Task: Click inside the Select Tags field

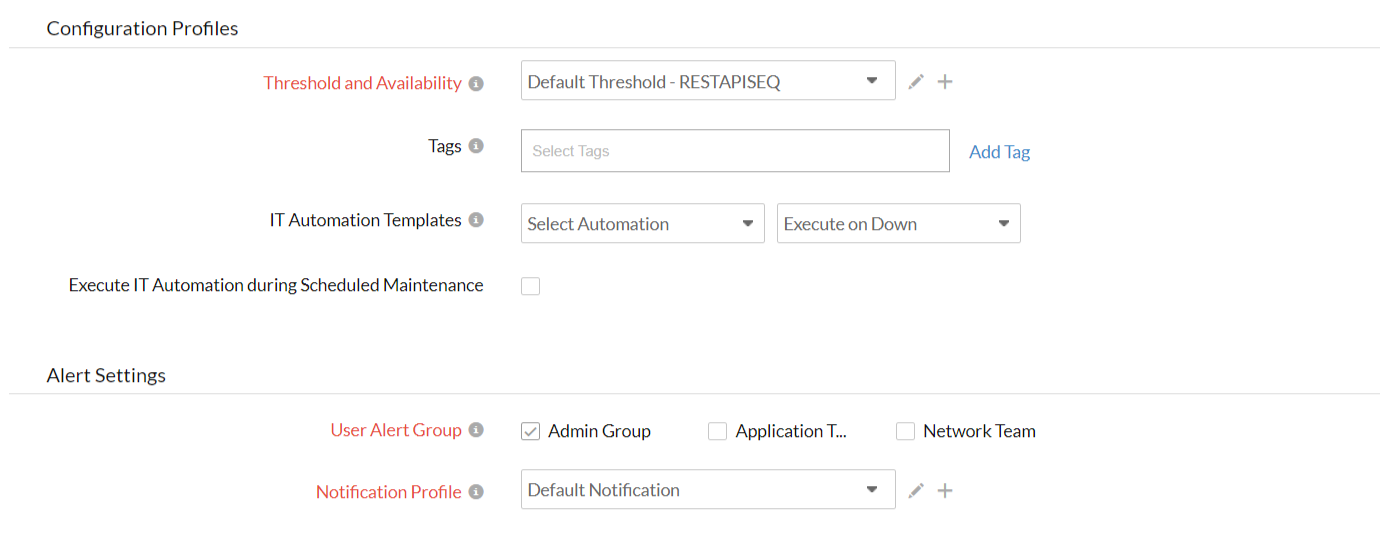Action: click(734, 151)
